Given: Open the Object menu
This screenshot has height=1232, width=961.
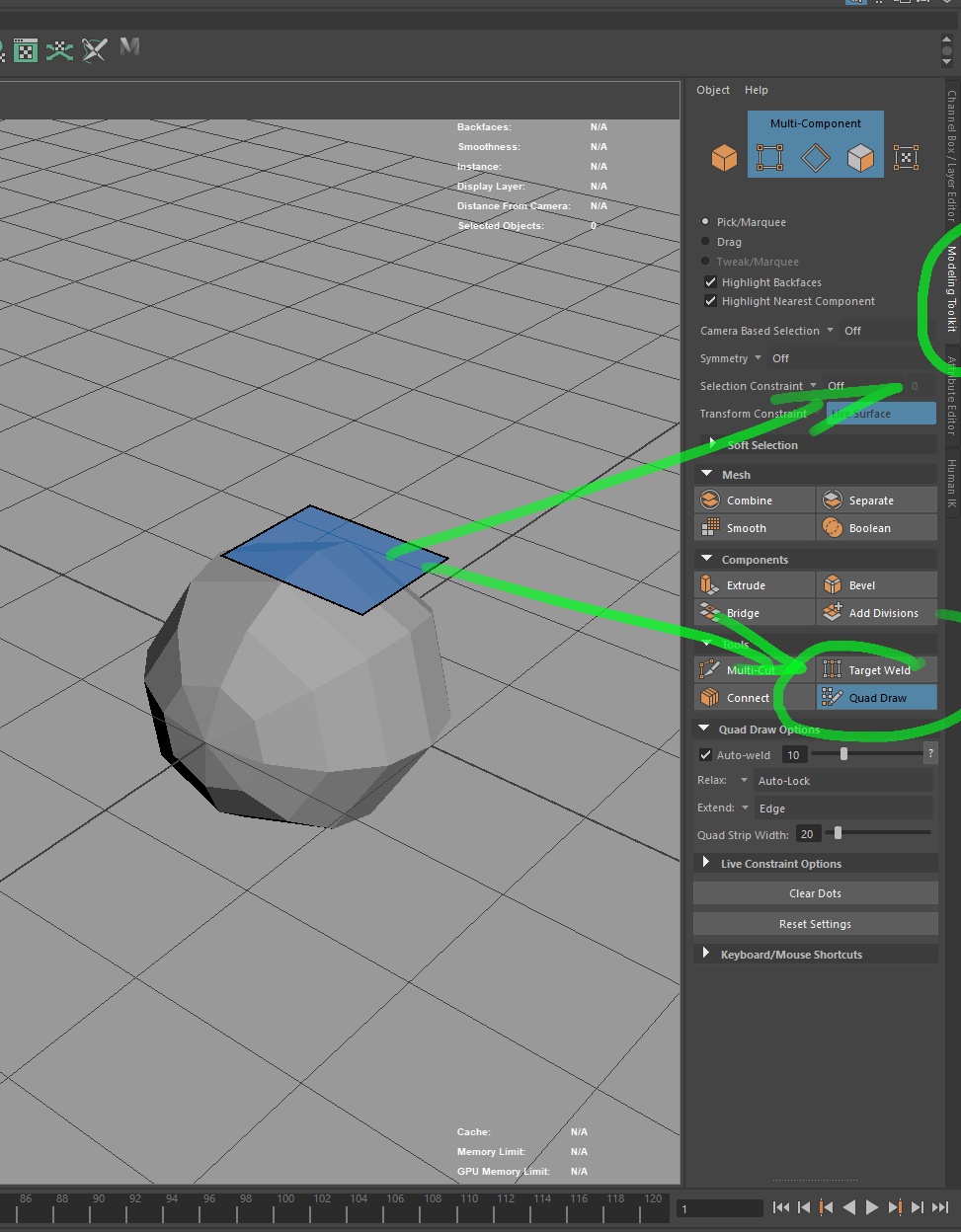Looking at the screenshot, I should [712, 90].
